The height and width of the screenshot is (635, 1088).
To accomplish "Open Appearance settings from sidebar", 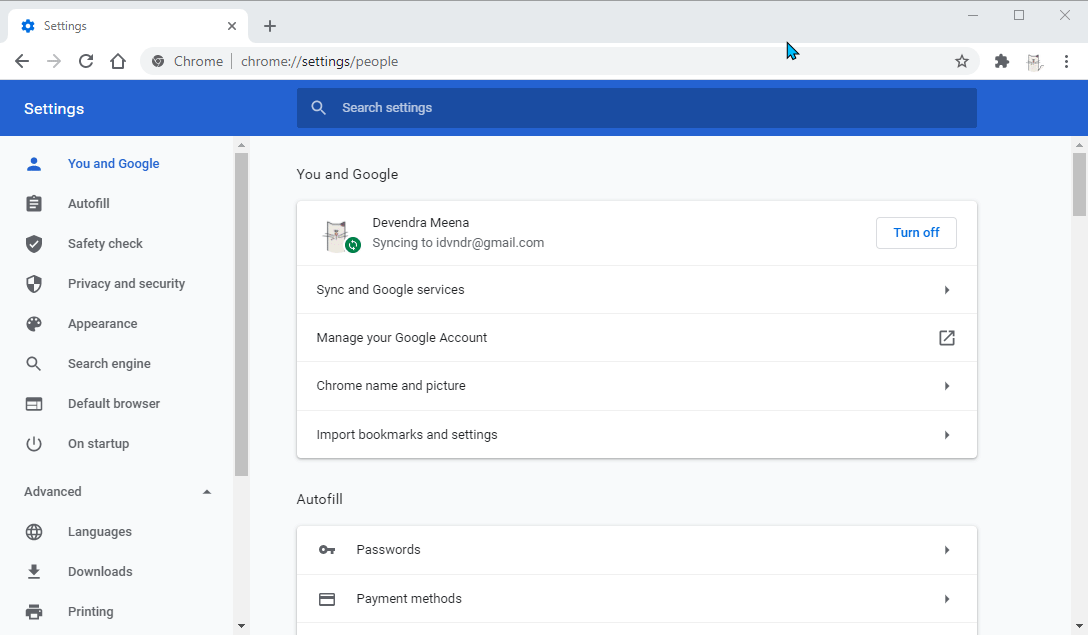I will (103, 323).
